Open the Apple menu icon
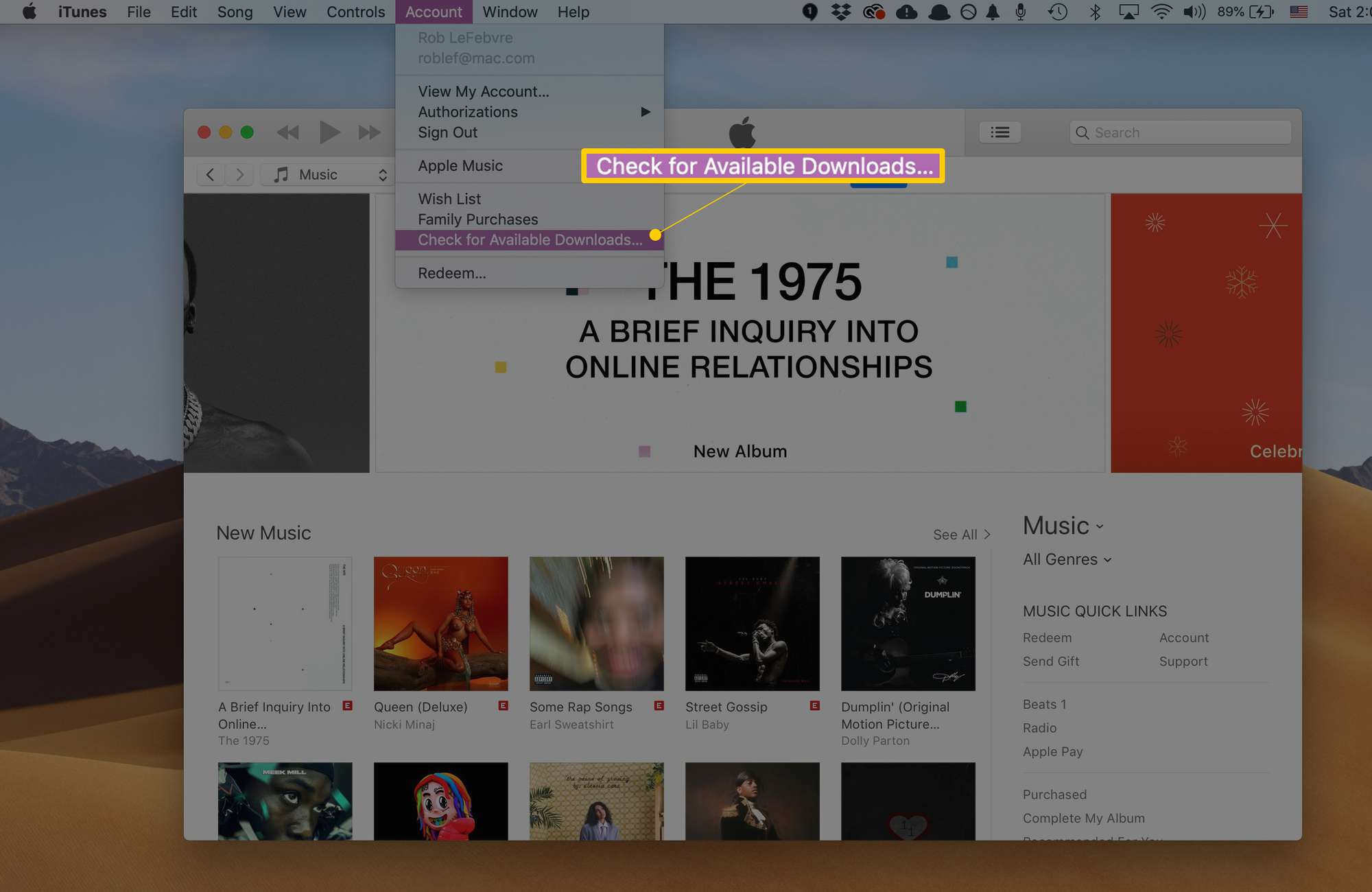1372x892 pixels. tap(29, 12)
